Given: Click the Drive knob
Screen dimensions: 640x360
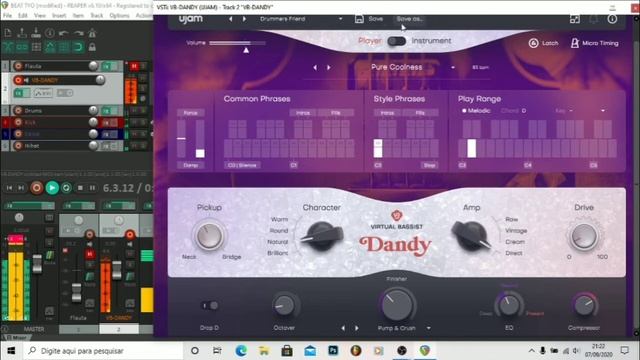Looking at the screenshot, I should pos(584,236).
